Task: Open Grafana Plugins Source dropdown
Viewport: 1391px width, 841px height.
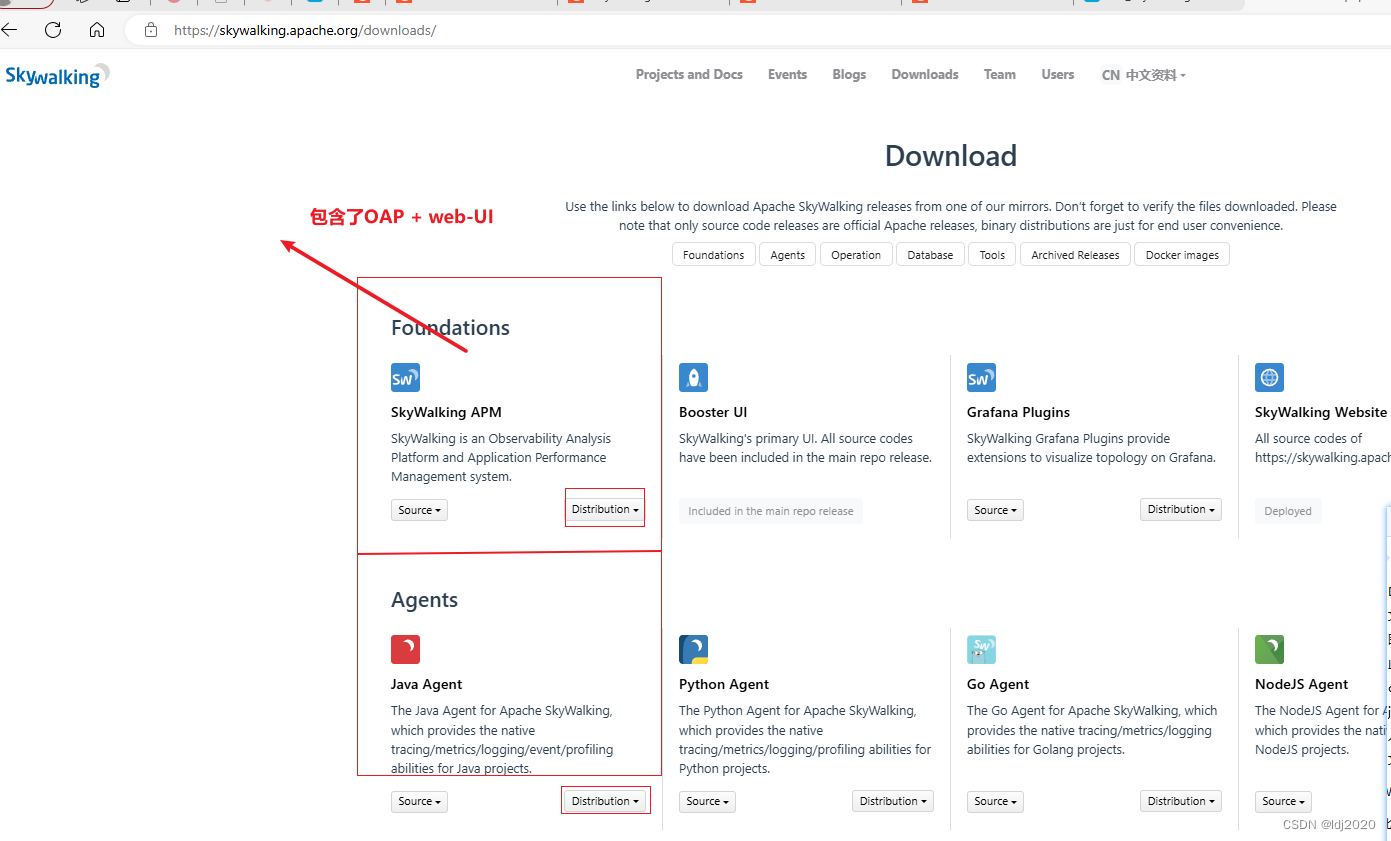Action: pos(995,510)
